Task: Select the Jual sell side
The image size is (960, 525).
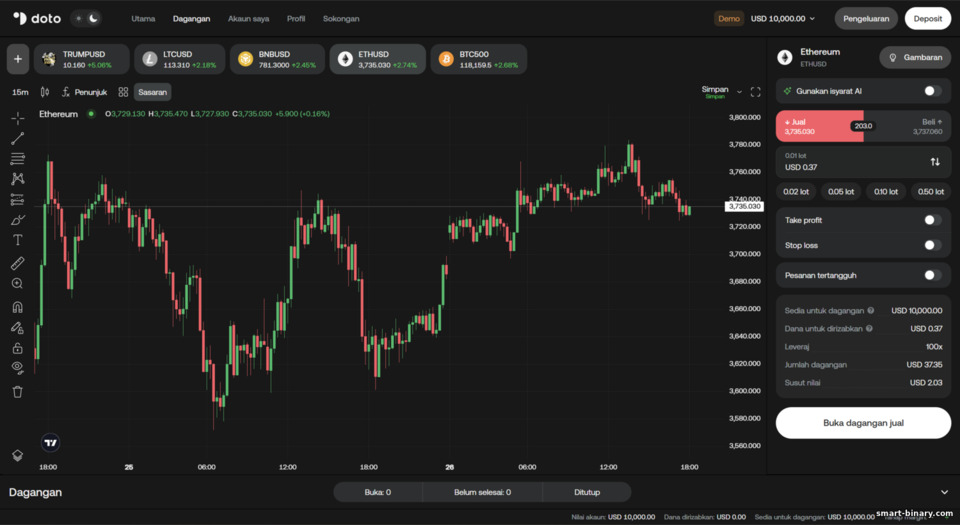Action: tap(819, 126)
